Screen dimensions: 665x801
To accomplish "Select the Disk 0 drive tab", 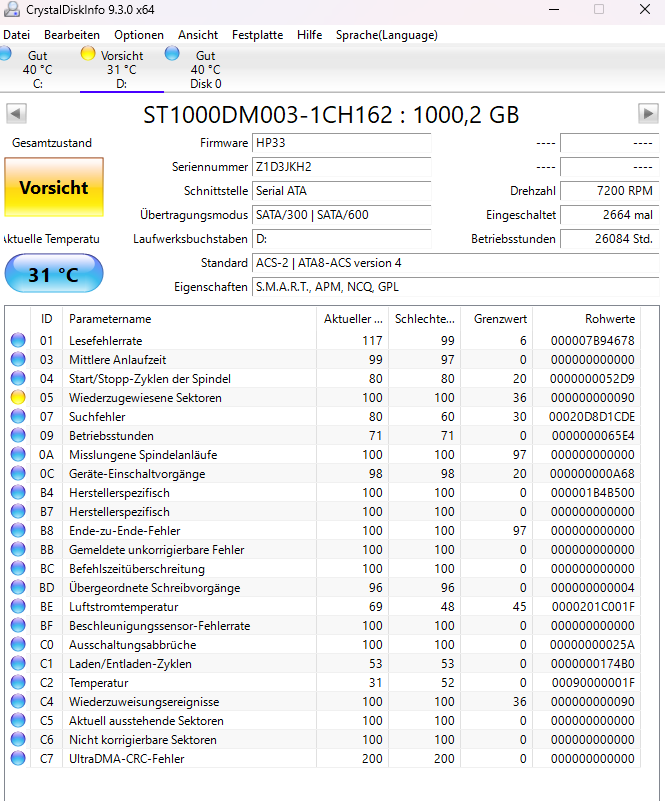I will point(205,69).
